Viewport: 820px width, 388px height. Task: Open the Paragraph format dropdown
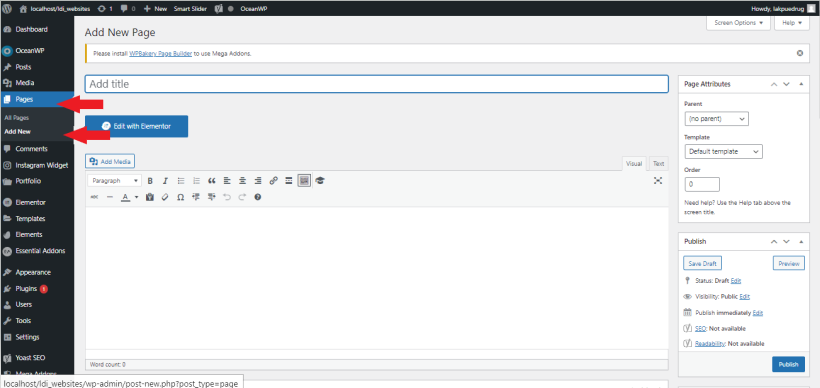click(115, 181)
